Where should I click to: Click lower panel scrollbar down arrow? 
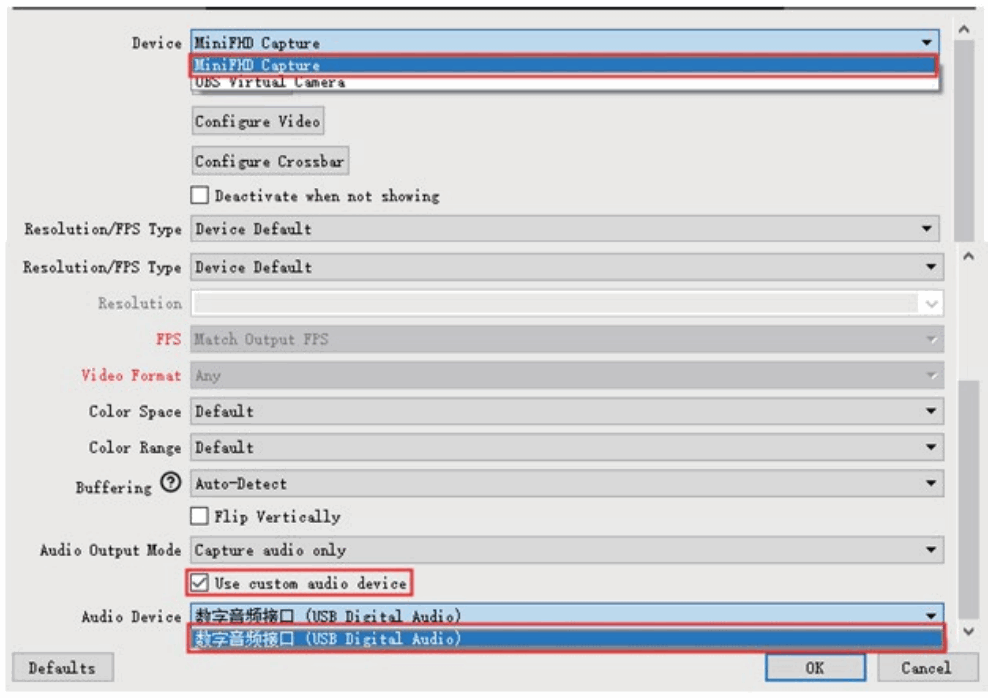[968, 631]
